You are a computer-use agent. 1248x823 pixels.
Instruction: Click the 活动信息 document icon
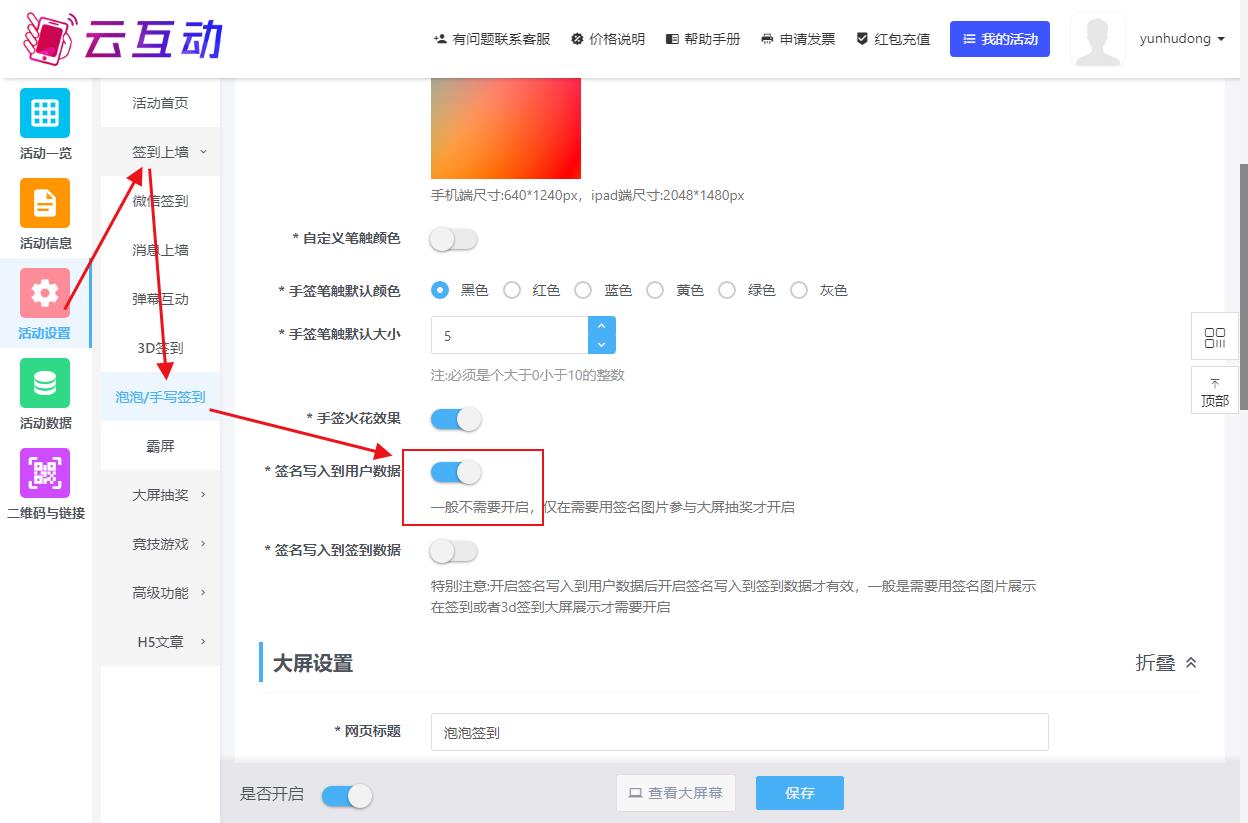pos(45,203)
